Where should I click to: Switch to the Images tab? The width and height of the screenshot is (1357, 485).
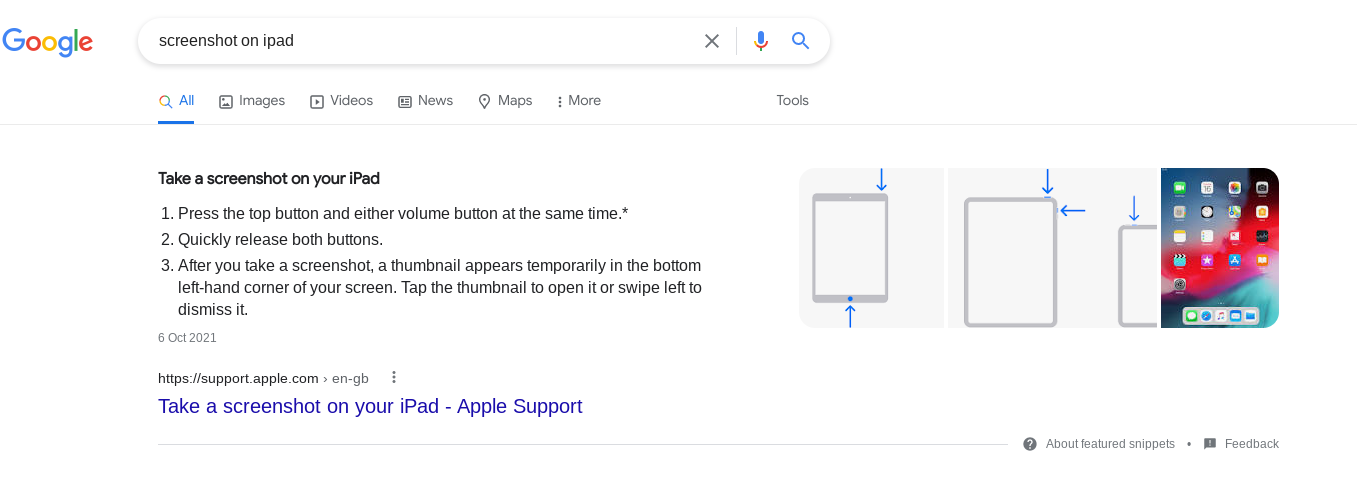[x=252, y=101]
